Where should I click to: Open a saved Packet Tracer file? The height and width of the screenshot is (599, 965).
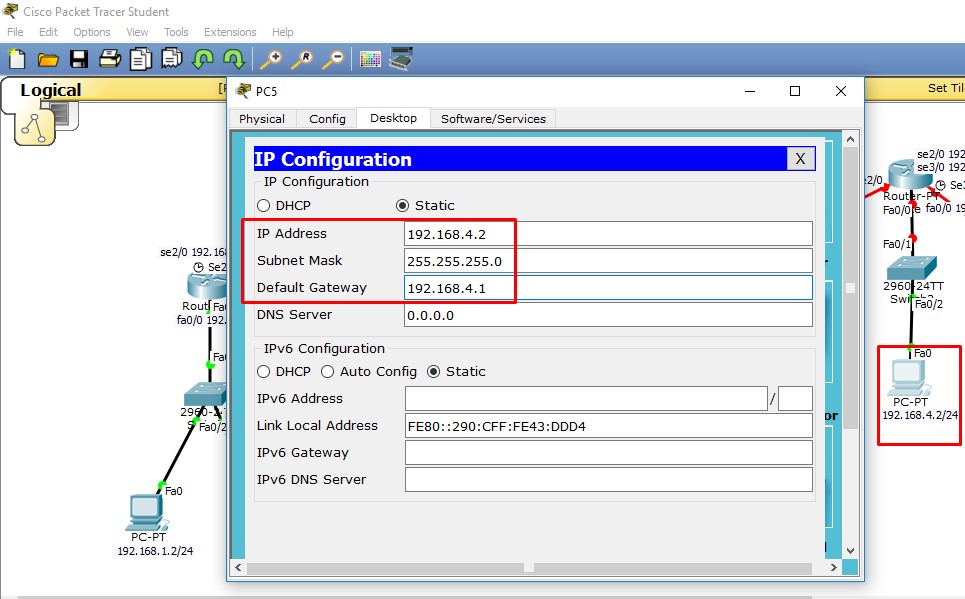48,58
